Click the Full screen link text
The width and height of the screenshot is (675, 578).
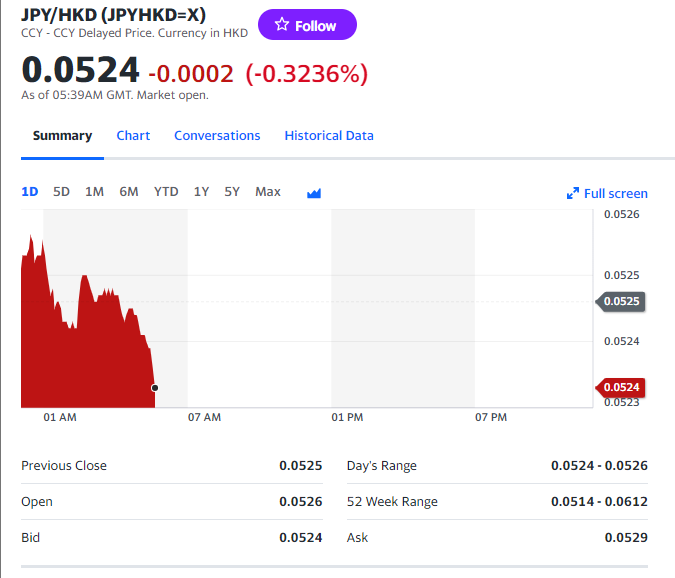pyautogui.click(x=615, y=194)
